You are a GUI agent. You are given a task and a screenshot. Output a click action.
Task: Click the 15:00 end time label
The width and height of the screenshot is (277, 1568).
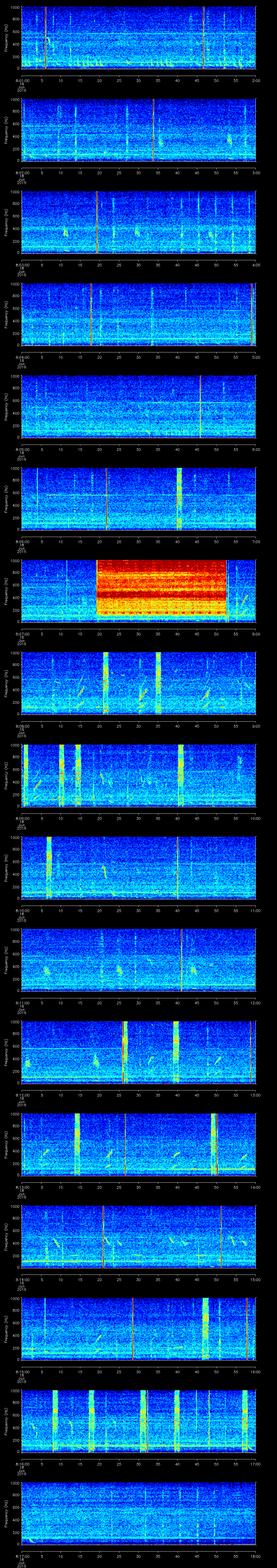pyautogui.click(x=256, y=1279)
